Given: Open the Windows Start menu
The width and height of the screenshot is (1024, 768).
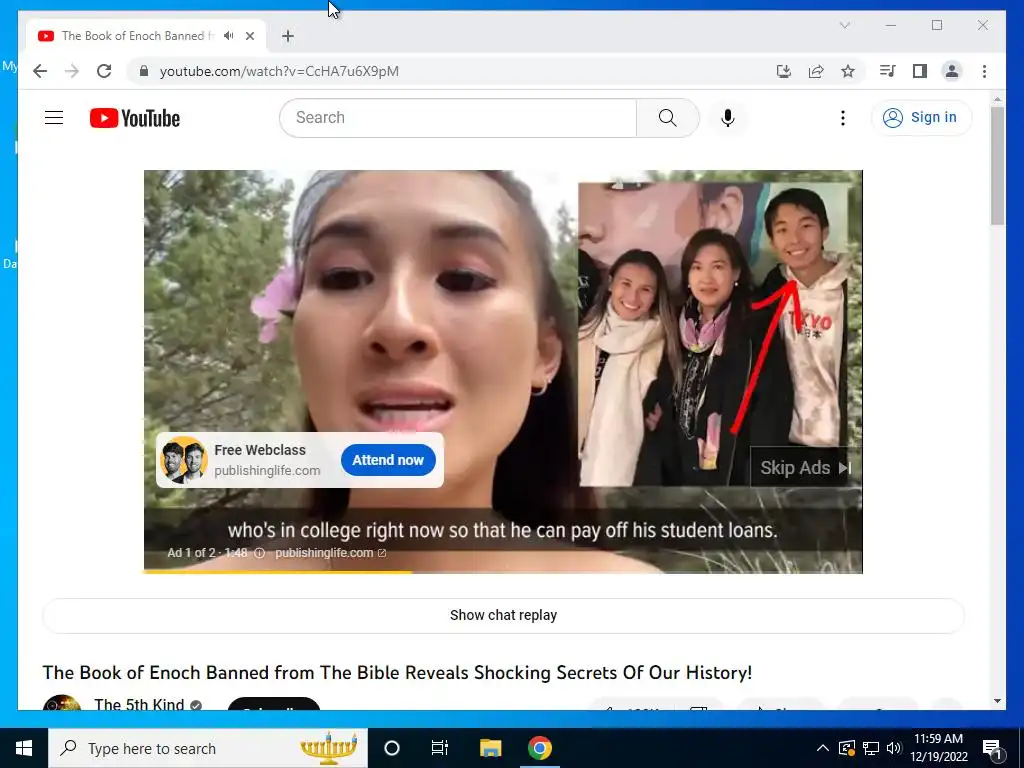Looking at the screenshot, I should (x=24, y=748).
